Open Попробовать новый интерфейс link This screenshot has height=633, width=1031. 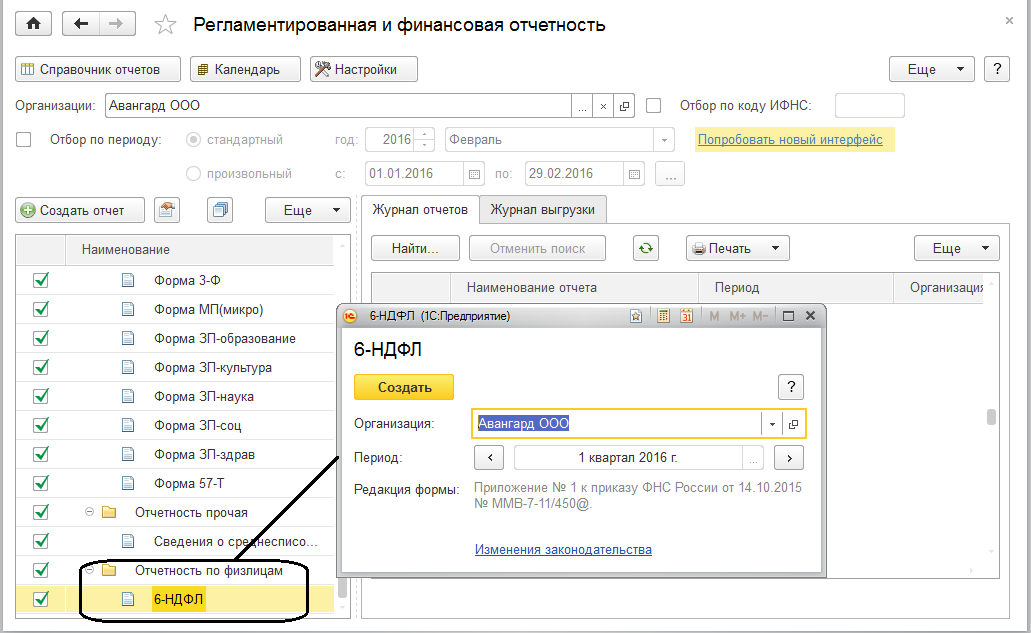click(x=790, y=139)
